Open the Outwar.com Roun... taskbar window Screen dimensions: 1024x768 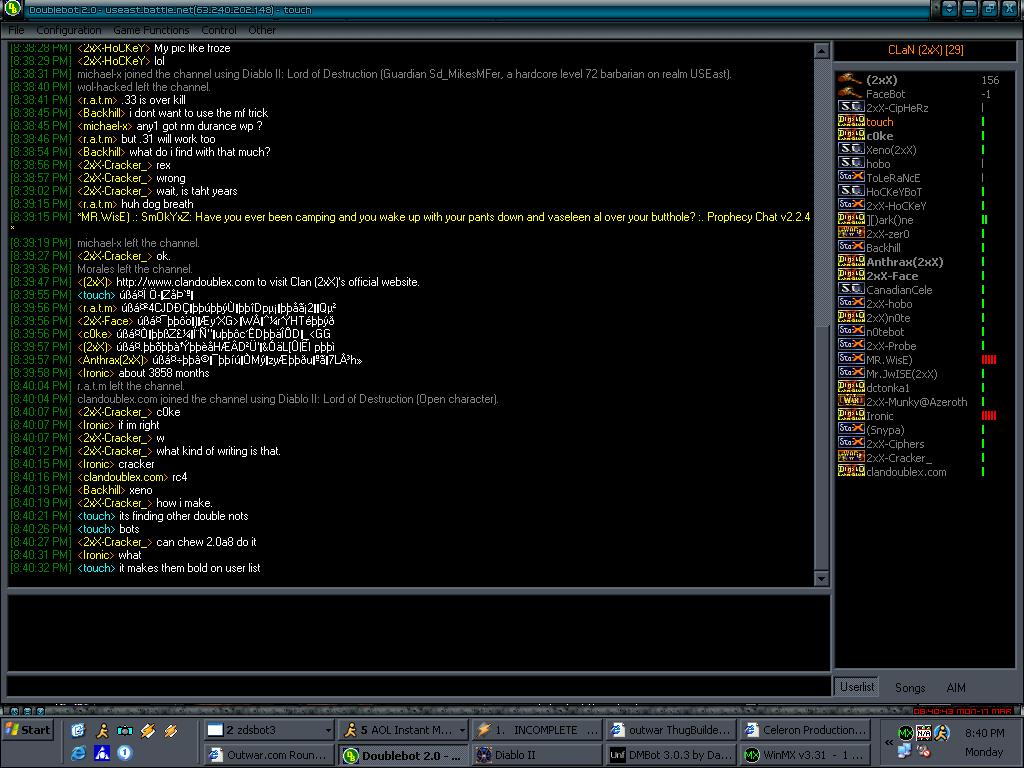point(270,756)
